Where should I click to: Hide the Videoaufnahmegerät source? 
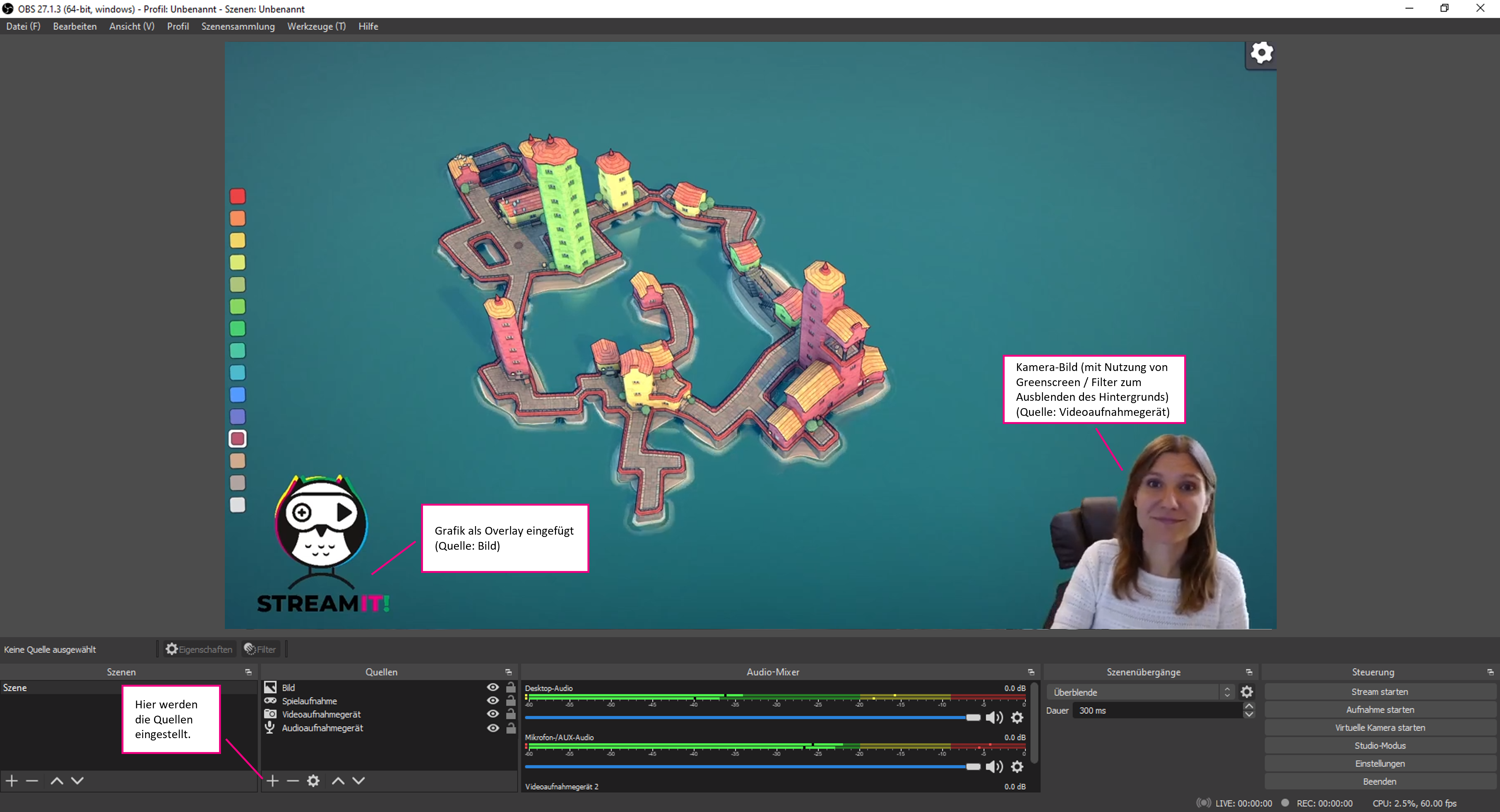click(493, 714)
